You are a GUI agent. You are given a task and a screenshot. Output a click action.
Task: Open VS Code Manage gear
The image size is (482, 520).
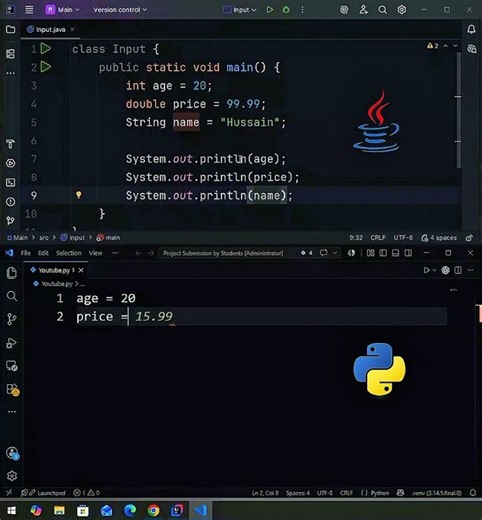[12, 476]
